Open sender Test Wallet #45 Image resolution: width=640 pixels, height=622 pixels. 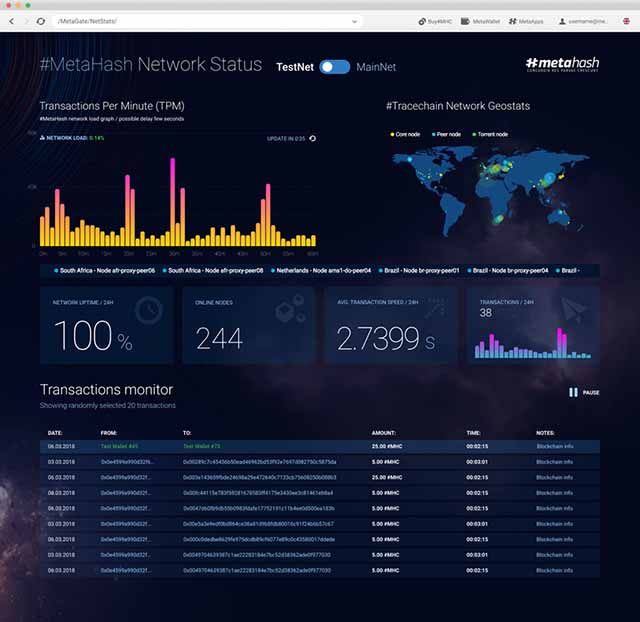tap(119, 447)
